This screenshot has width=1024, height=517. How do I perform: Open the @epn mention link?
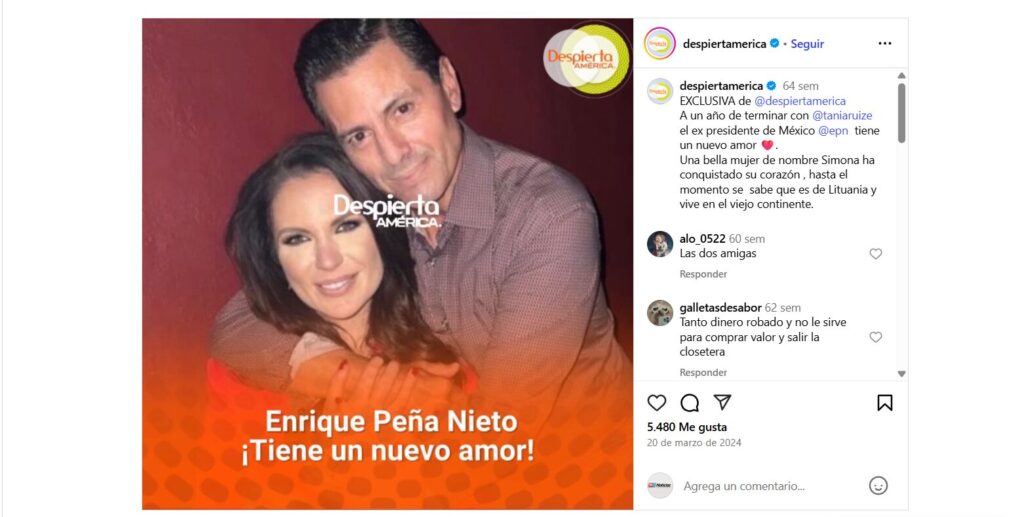pyautogui.click(x=833, y=131)
